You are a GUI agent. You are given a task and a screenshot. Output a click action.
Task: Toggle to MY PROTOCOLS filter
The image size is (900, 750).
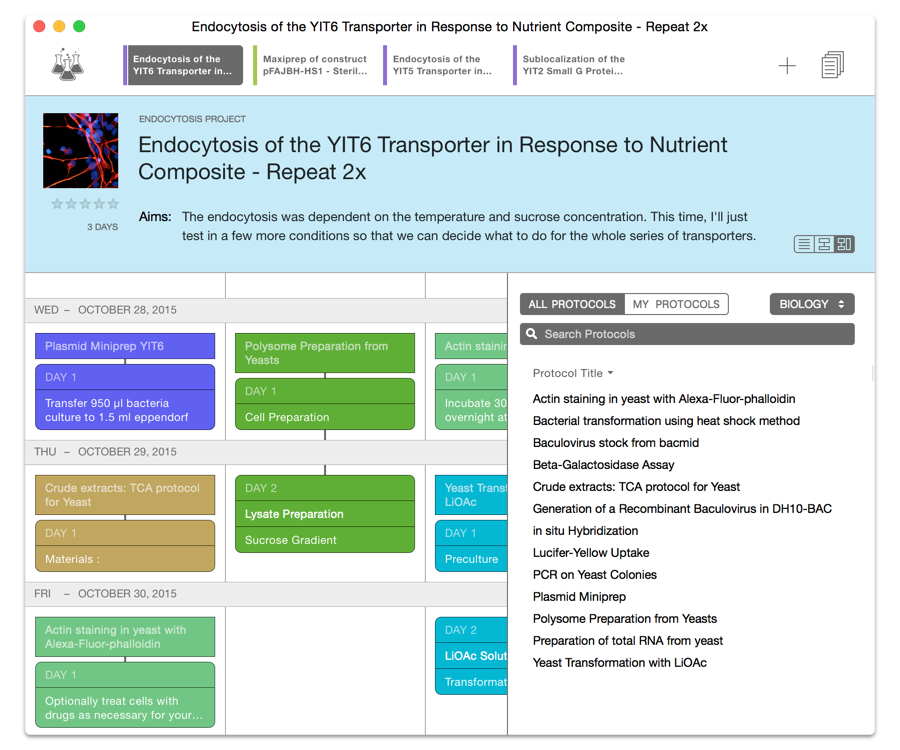tap(676, 304)
